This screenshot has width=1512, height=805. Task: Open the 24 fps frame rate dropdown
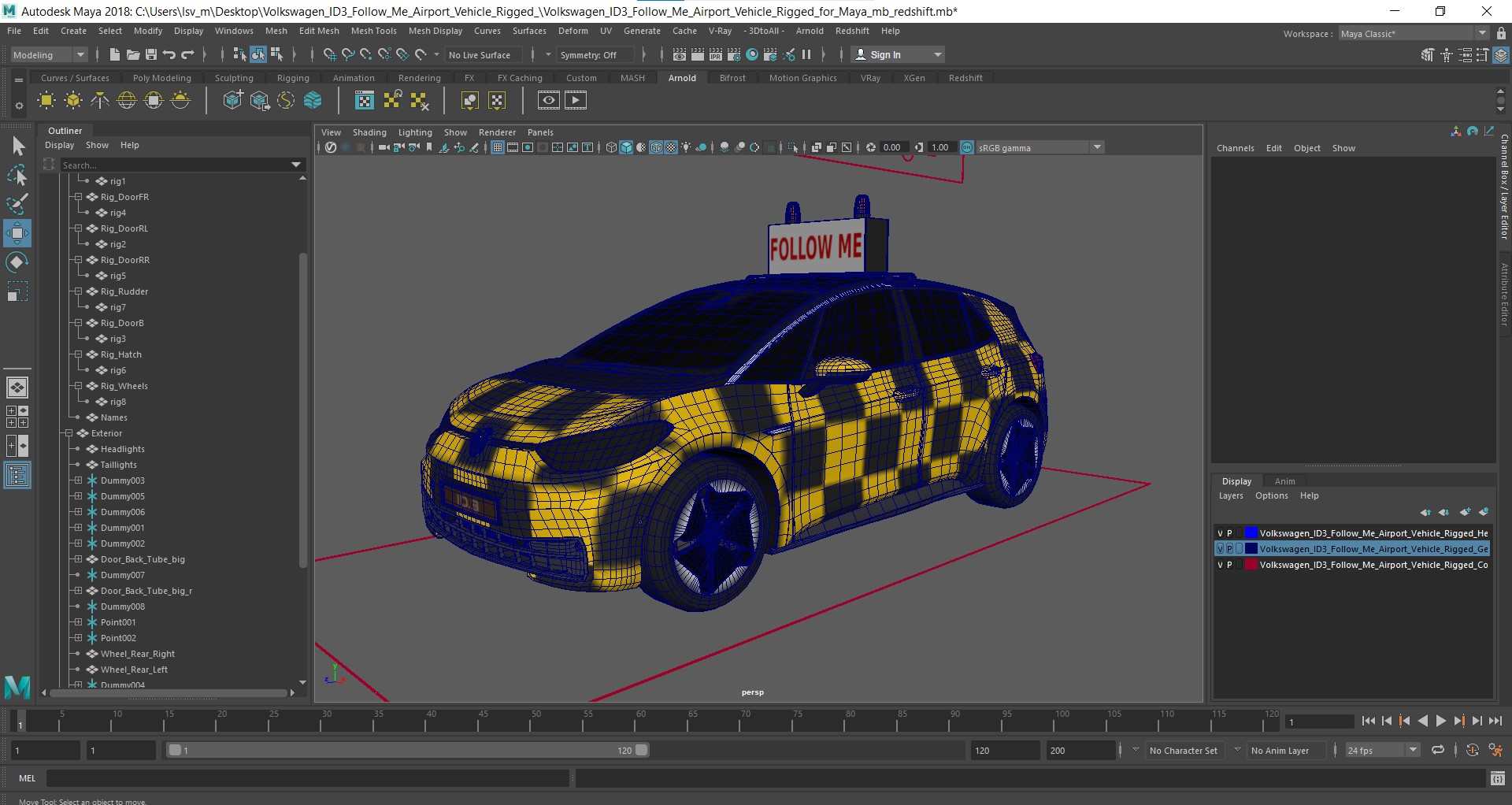1383,750
